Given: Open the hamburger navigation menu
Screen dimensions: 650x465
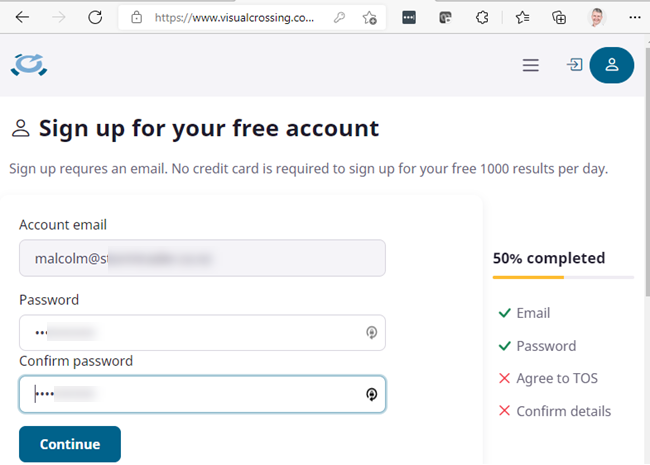Looking at the screenshot, I should click(531, 66).
